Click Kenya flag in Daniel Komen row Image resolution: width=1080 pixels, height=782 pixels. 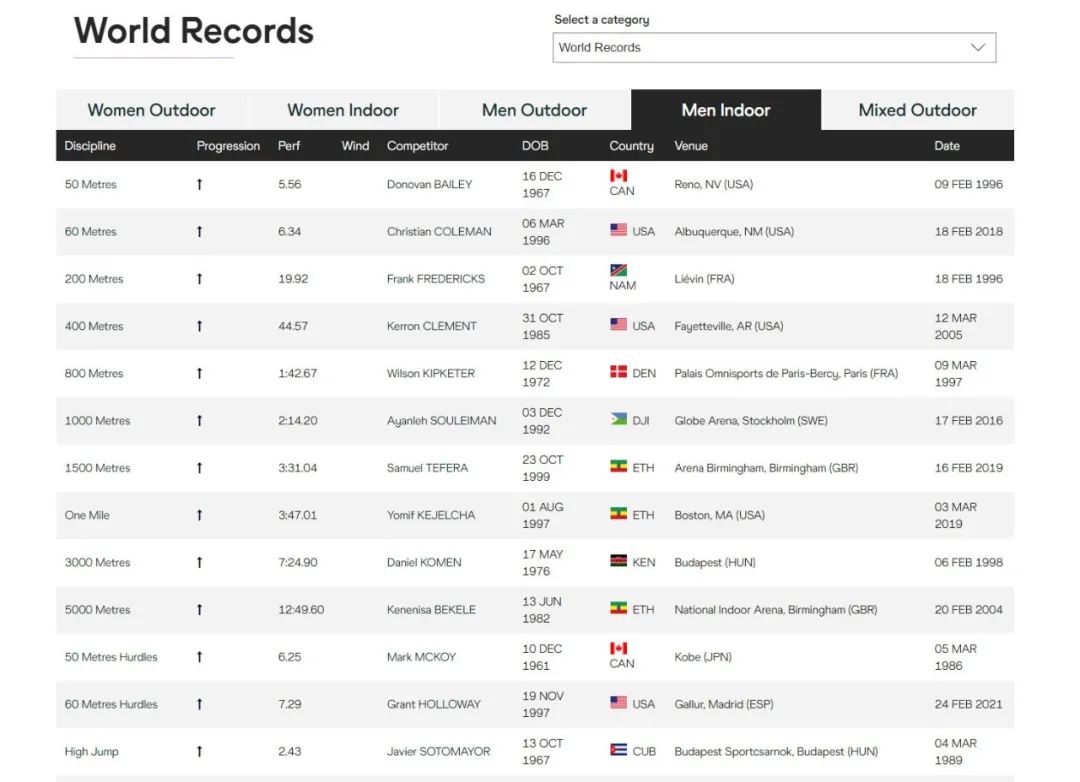[x=618, y=561]
